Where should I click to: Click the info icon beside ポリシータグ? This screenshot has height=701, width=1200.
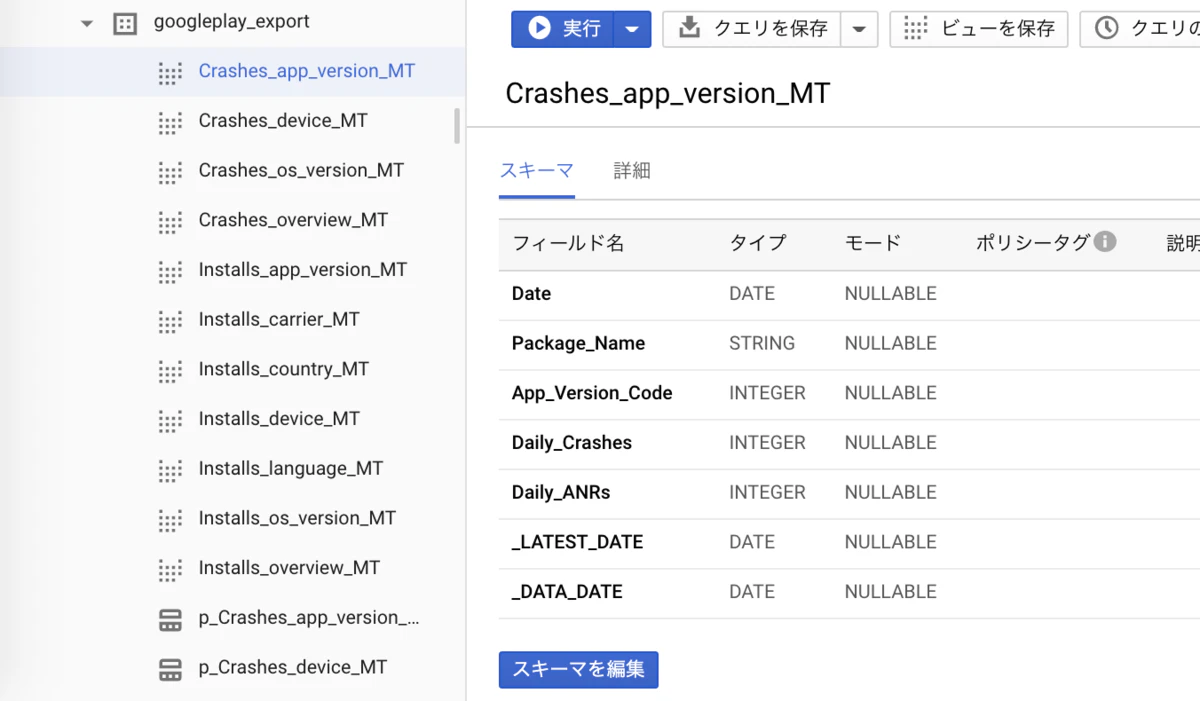pos(1104,241)
